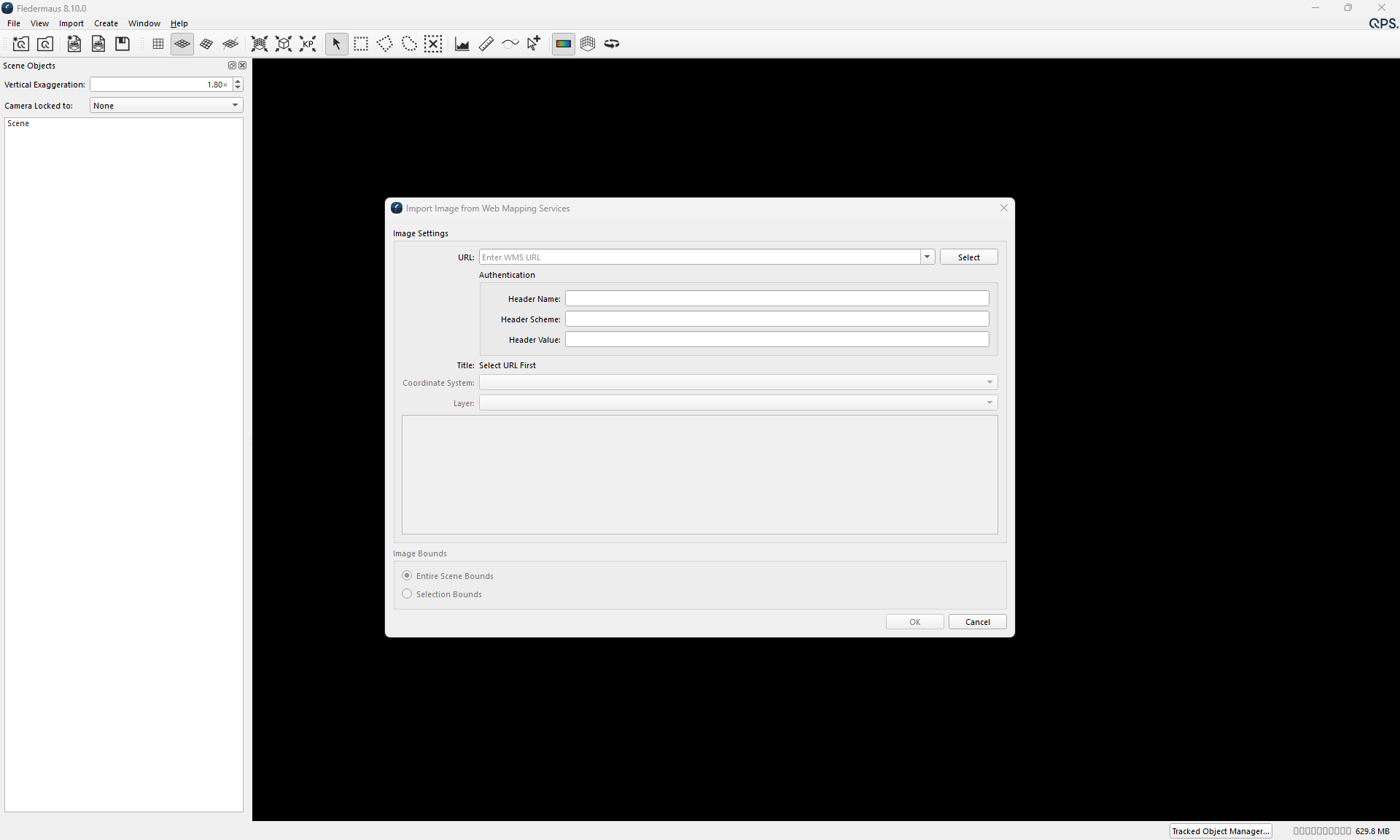
Task: Click the Select button next to URL
Action: pos(968,257)
